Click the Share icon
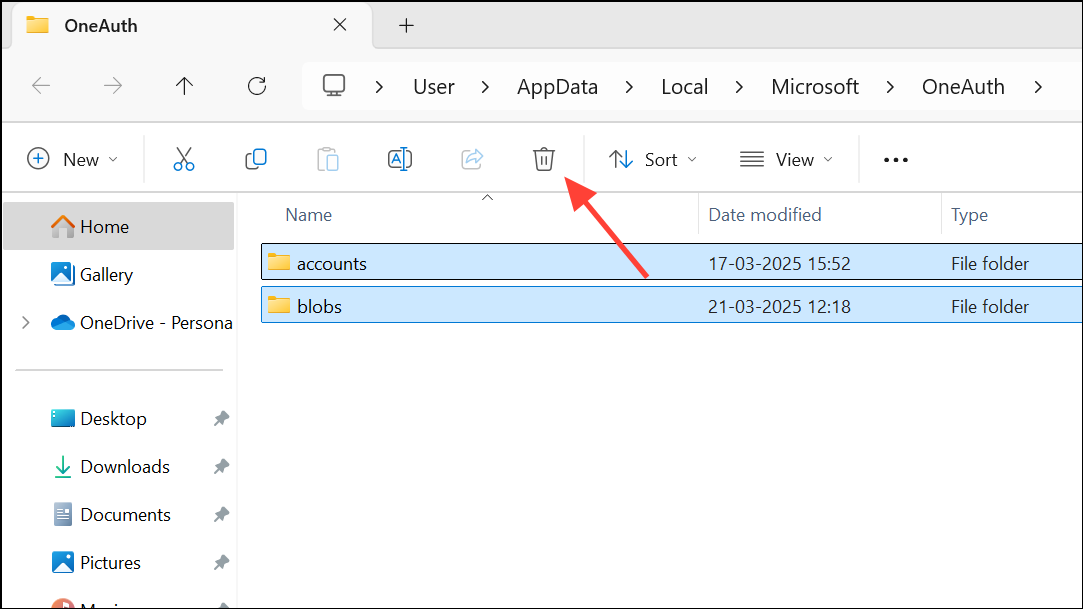The image size is (1083, 609). pos(472,160)
